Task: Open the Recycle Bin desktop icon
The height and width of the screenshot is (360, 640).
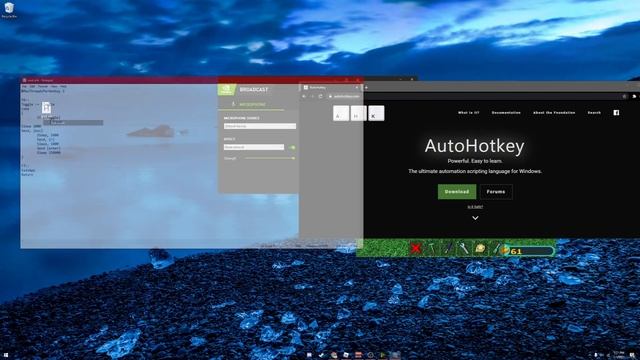Action: (x=9, y=10)
